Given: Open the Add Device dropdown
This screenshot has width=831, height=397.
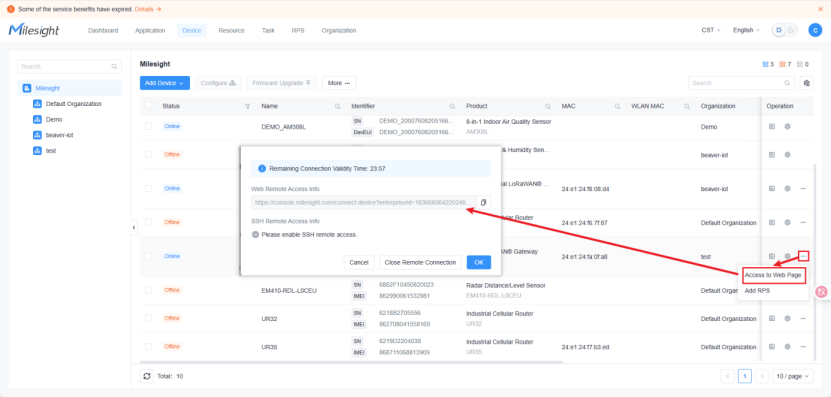Looking at the screenshot, I should (x=165, y=83).
